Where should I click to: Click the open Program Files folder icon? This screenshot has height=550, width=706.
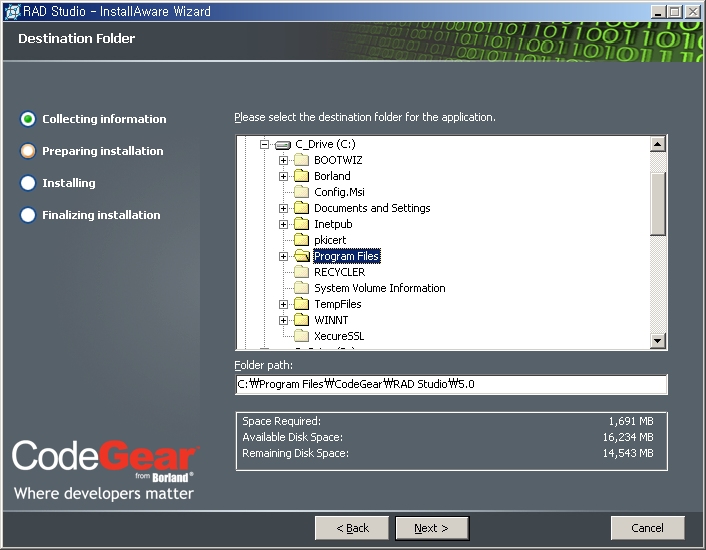coord(301,256)
